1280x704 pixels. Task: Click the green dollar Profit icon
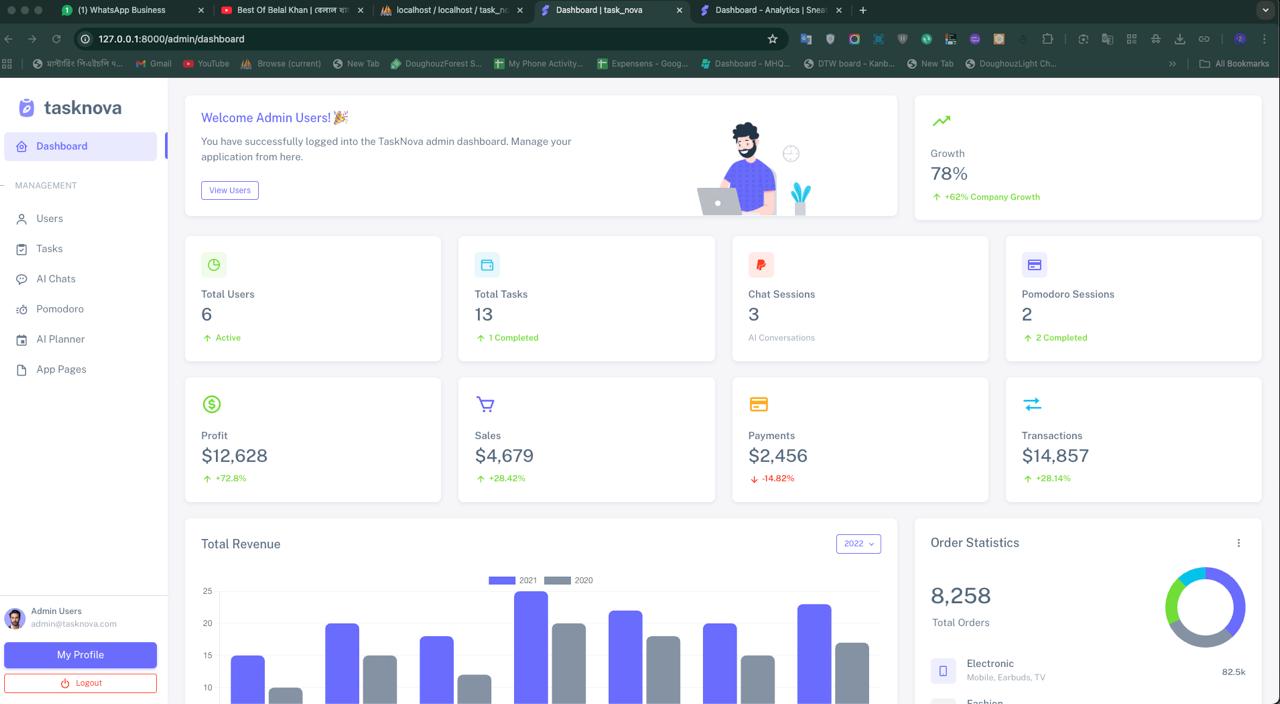211,404
